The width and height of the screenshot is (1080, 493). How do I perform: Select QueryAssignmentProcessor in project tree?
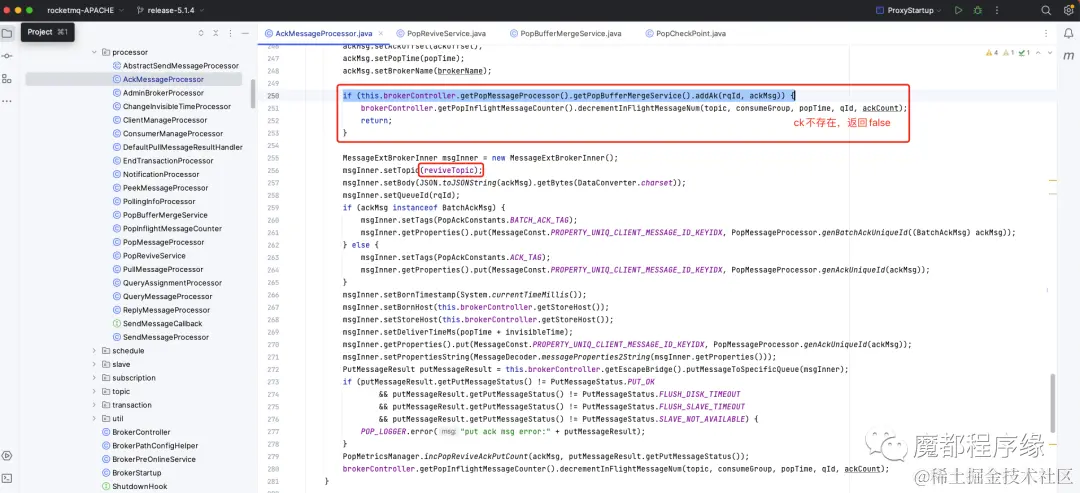point(172,283)
